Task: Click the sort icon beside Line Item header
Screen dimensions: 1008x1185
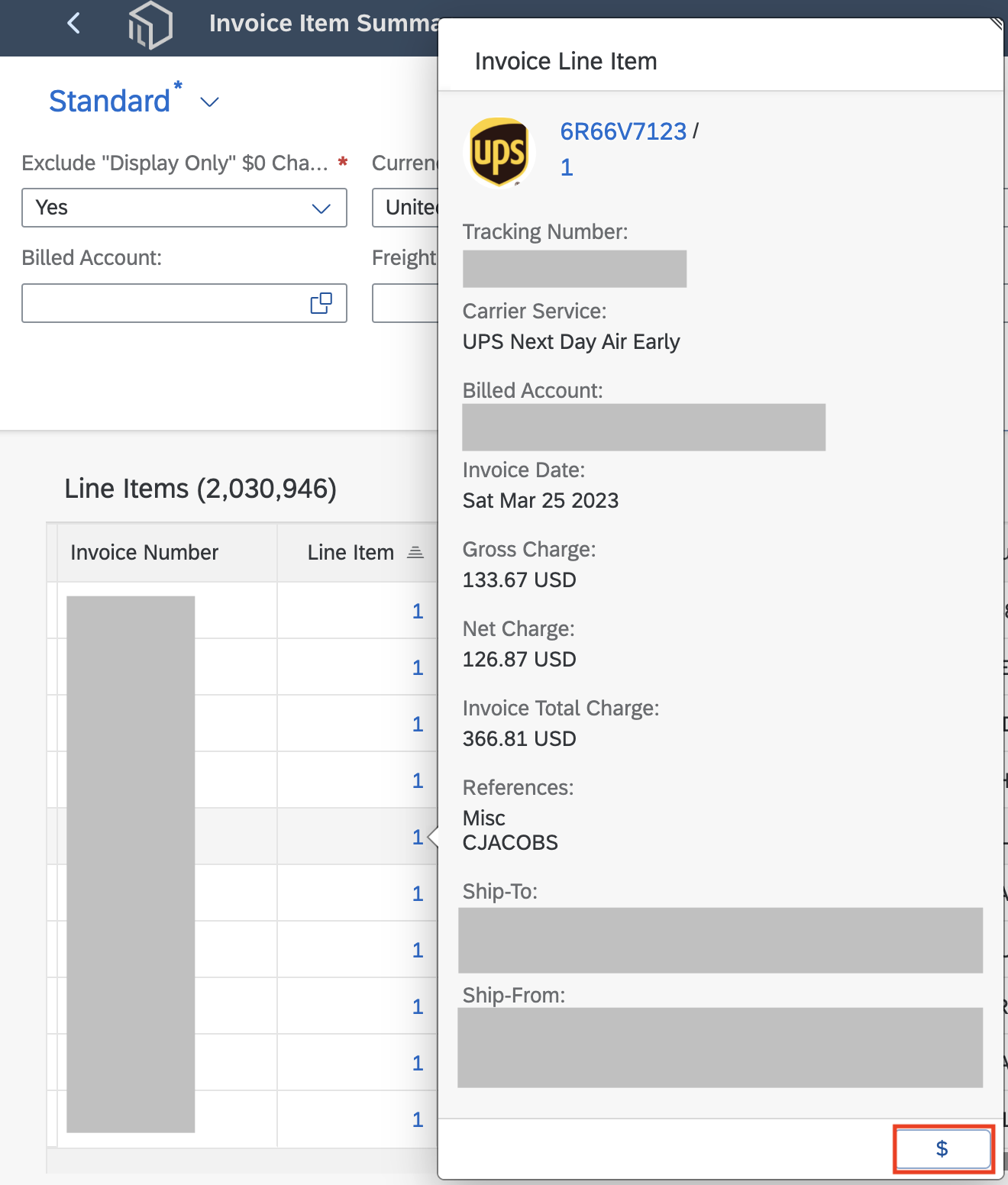Action: point(415,552)
